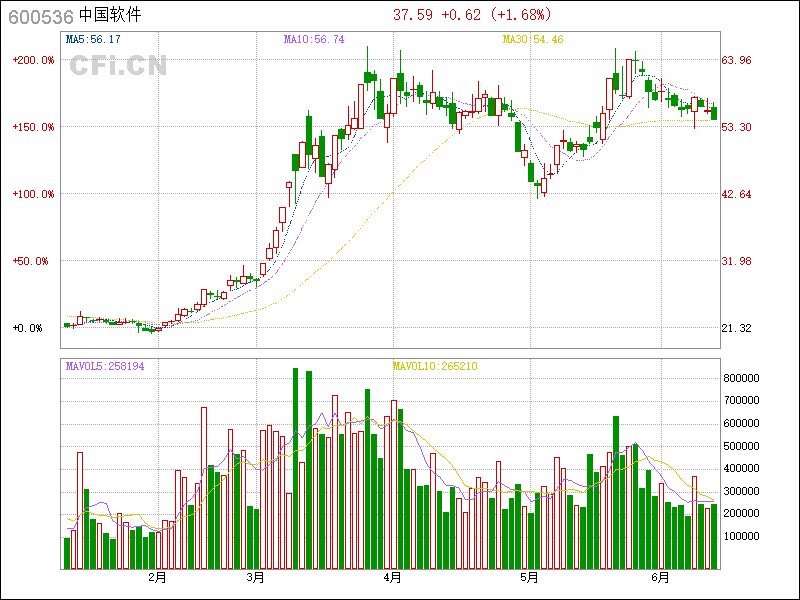Click the 2月 marker on time axis

tap(157, 577)
